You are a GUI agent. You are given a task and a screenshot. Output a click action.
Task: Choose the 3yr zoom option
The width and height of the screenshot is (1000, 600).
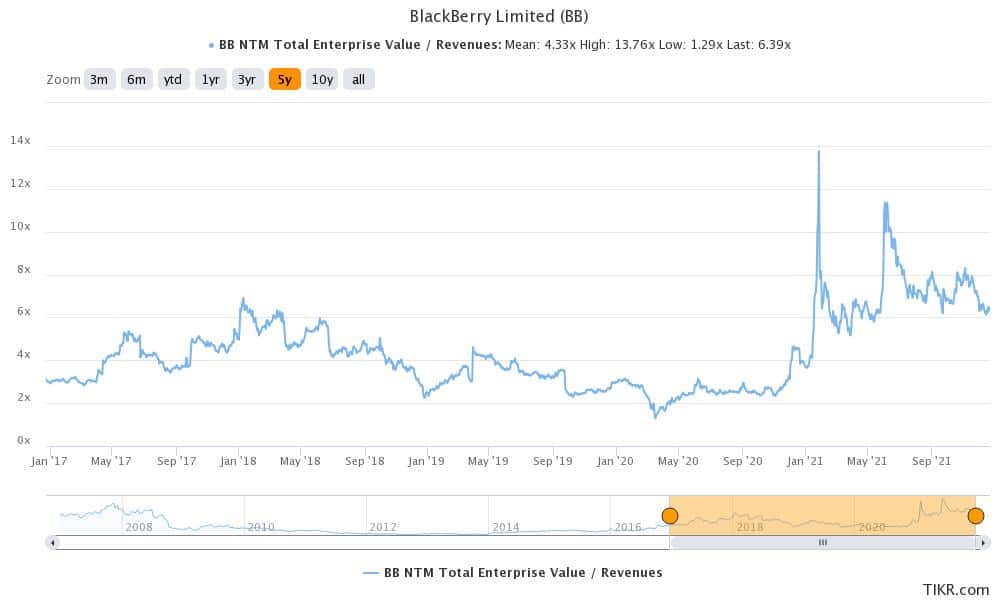(x=247, y=80)
